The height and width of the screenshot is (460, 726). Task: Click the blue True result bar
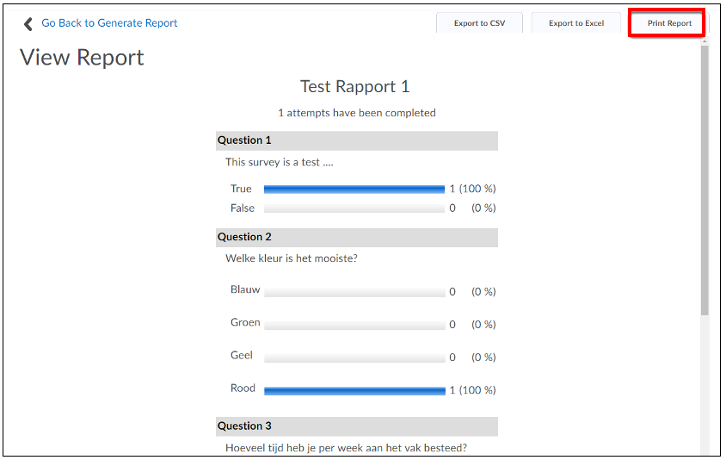tap(354, 189)
